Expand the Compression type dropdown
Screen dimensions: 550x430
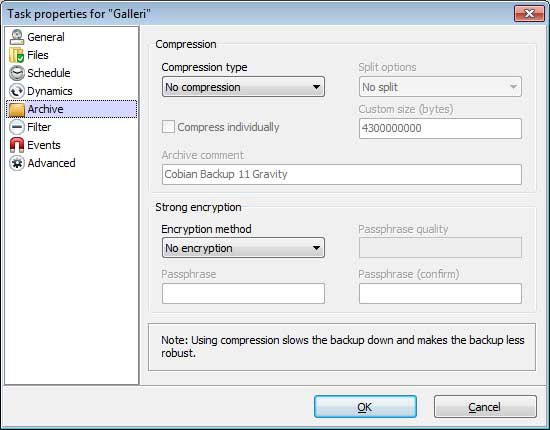click(243, 87)
